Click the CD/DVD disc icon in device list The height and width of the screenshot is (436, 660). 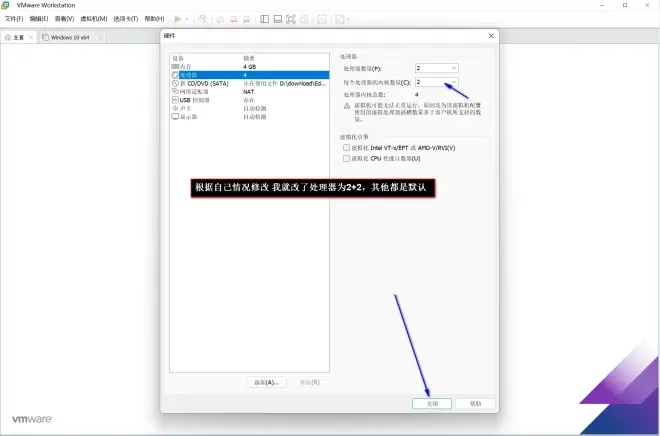tap(175, 83)
